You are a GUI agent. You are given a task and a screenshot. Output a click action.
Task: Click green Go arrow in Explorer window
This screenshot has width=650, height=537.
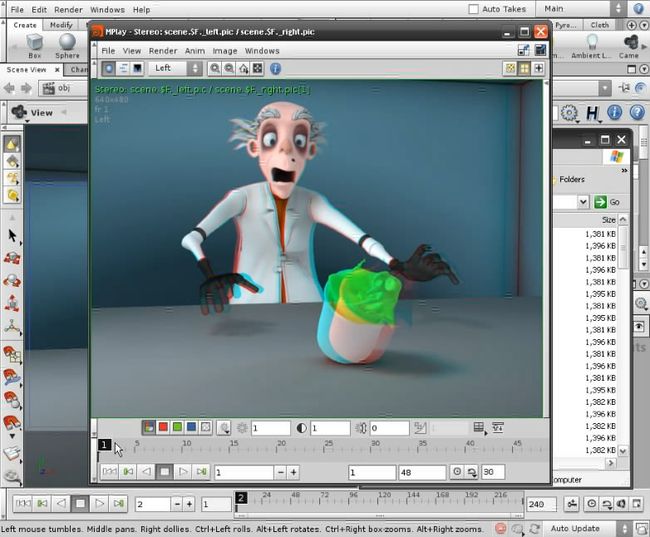tap(600, 202)
